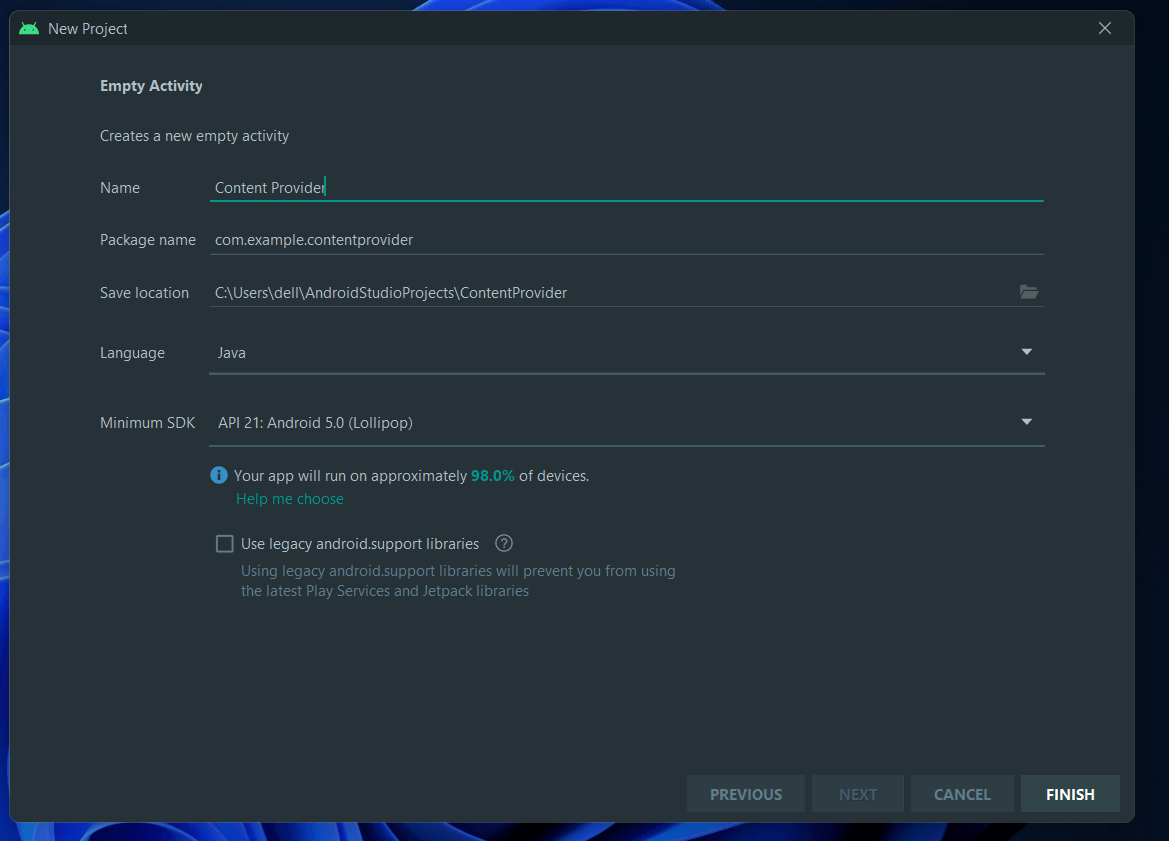Enable Use legacy android.support libraries
Screen dimensions: 1169x841
point(224,543)
